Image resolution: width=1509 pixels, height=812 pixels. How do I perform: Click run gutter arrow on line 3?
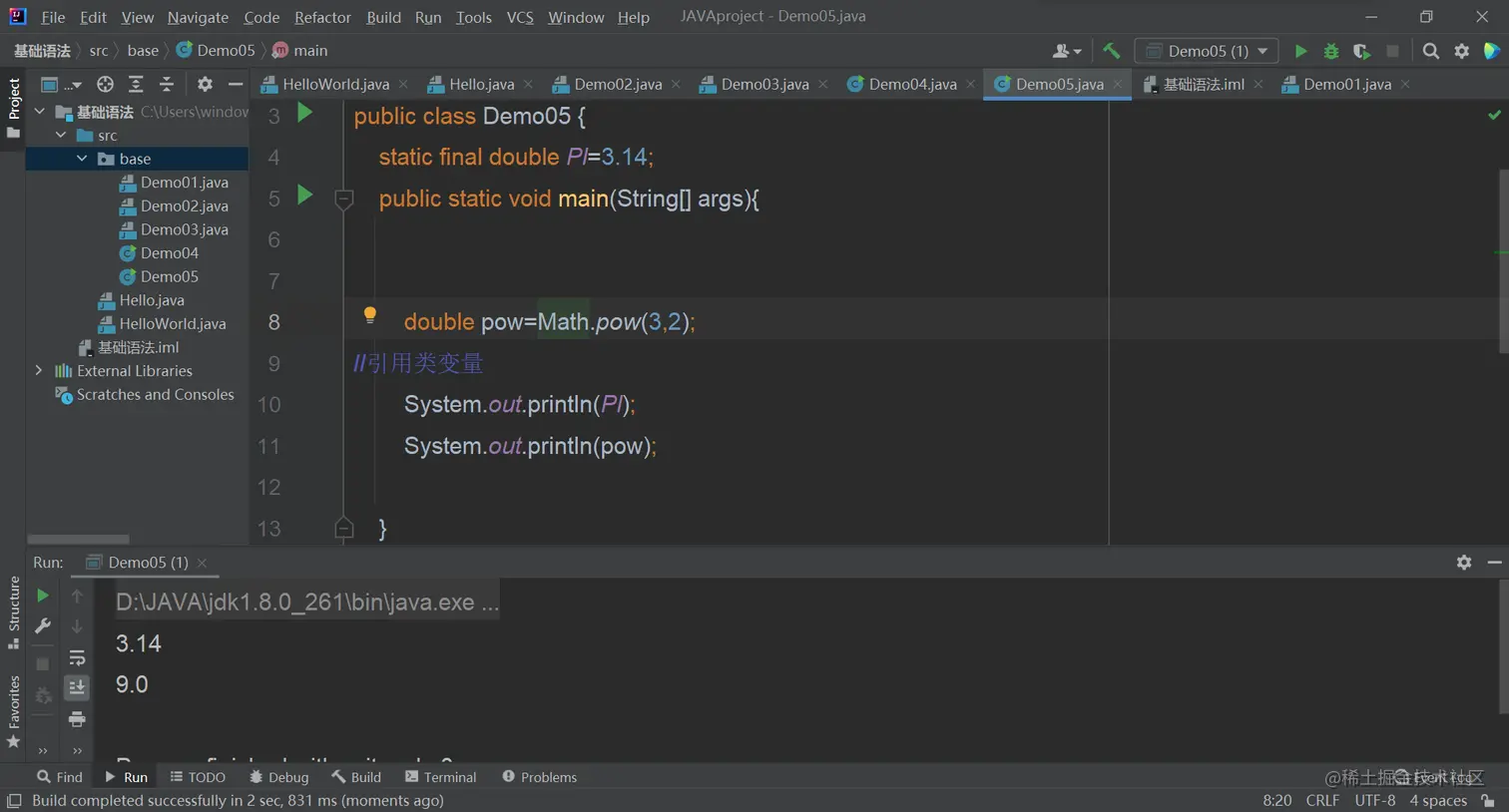pos(305,113)
